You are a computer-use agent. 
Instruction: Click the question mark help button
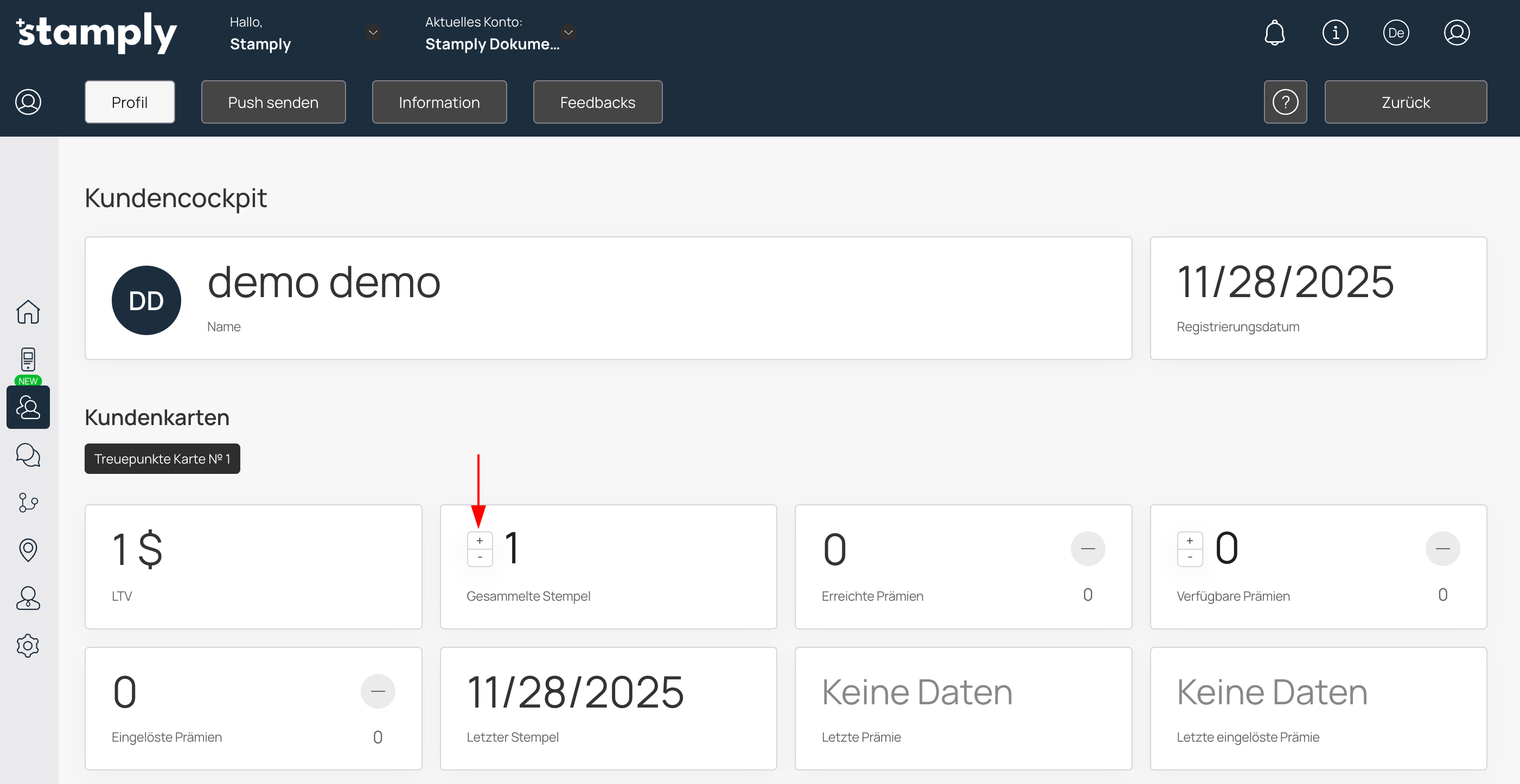(1285, 102)
